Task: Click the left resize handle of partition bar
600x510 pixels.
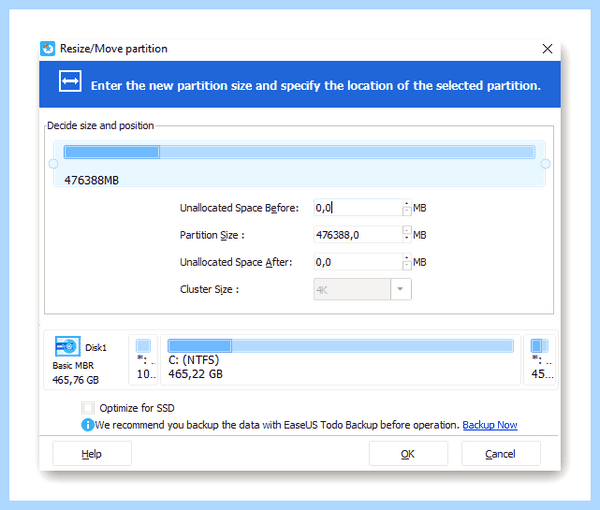Action: [53, 164]
